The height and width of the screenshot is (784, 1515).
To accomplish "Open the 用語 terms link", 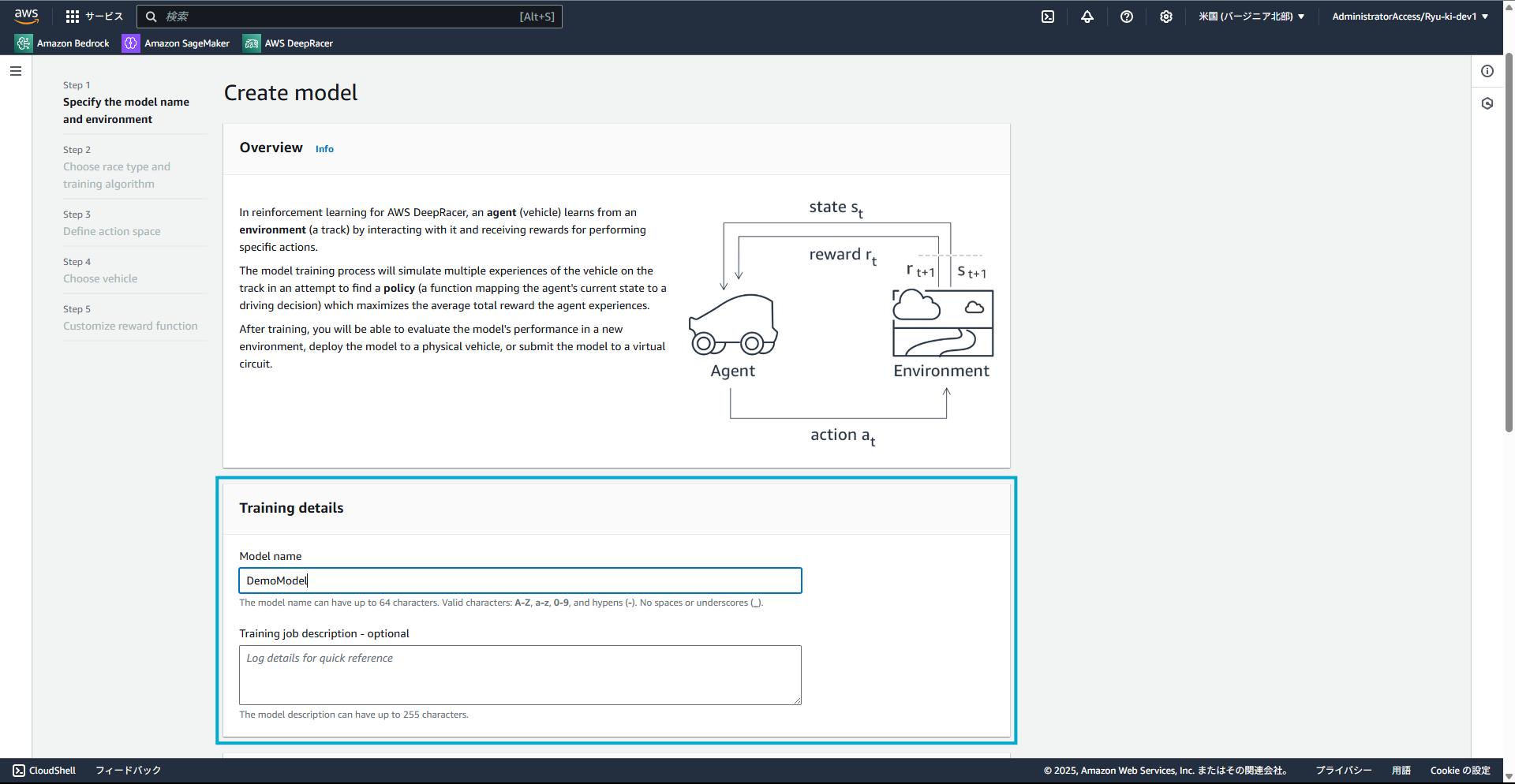I will pos(1401,771).
